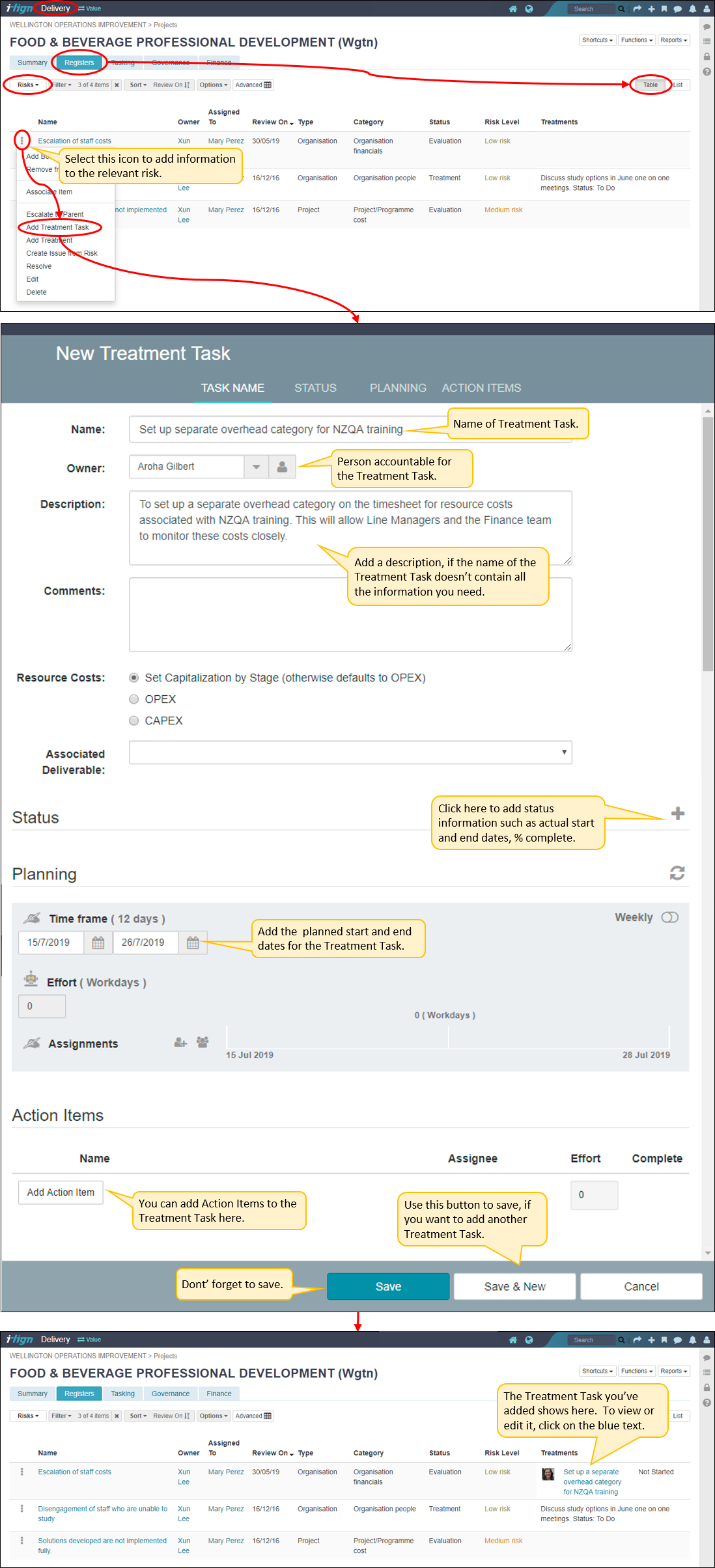Viewport: 715px width, 1568px height.
Task: Select Set Capitalization by Stage radio button
Action: 134,678
